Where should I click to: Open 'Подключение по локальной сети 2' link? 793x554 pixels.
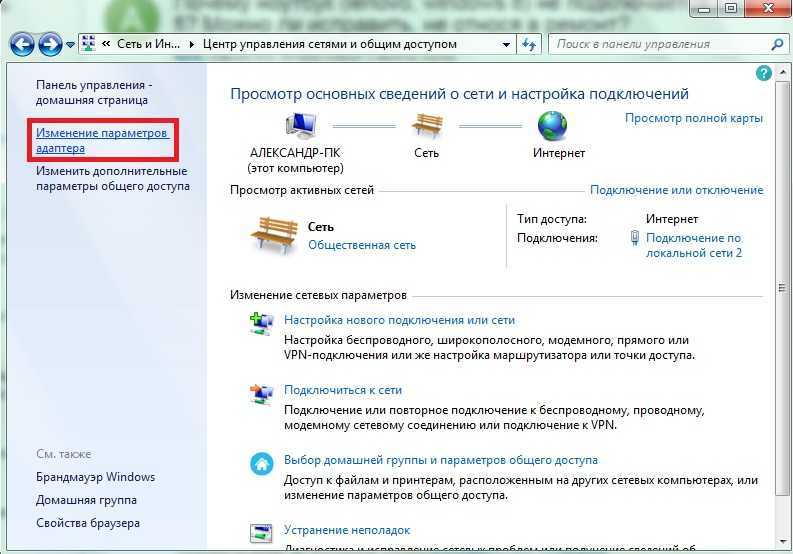pos(693,245)
